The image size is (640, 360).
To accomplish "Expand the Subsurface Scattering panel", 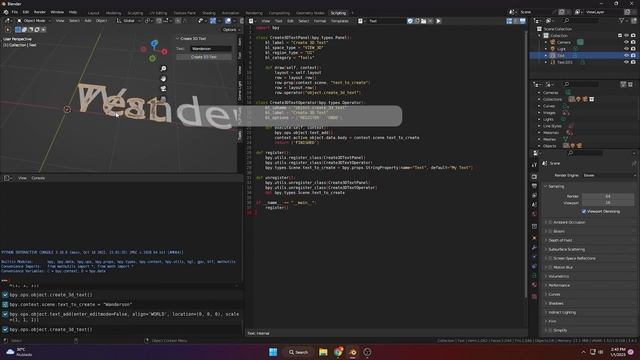I will tap(566, 249).
